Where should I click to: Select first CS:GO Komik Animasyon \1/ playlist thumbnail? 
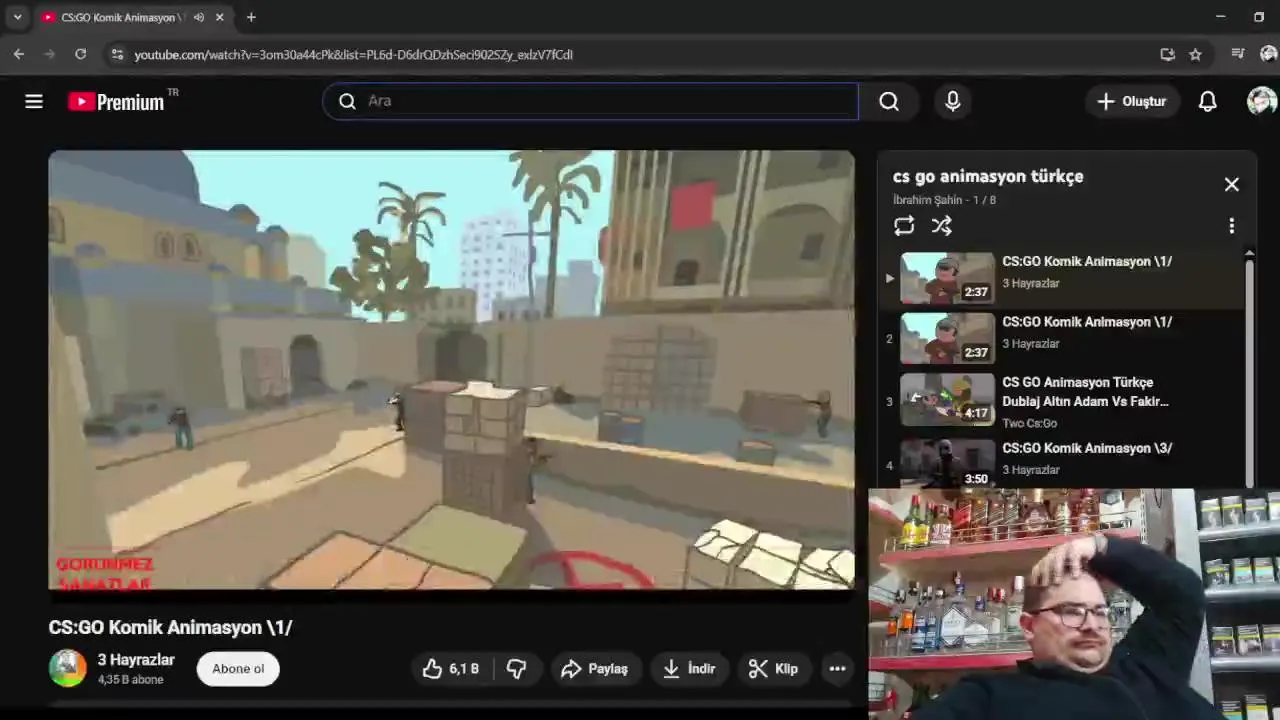coord(947,278)
